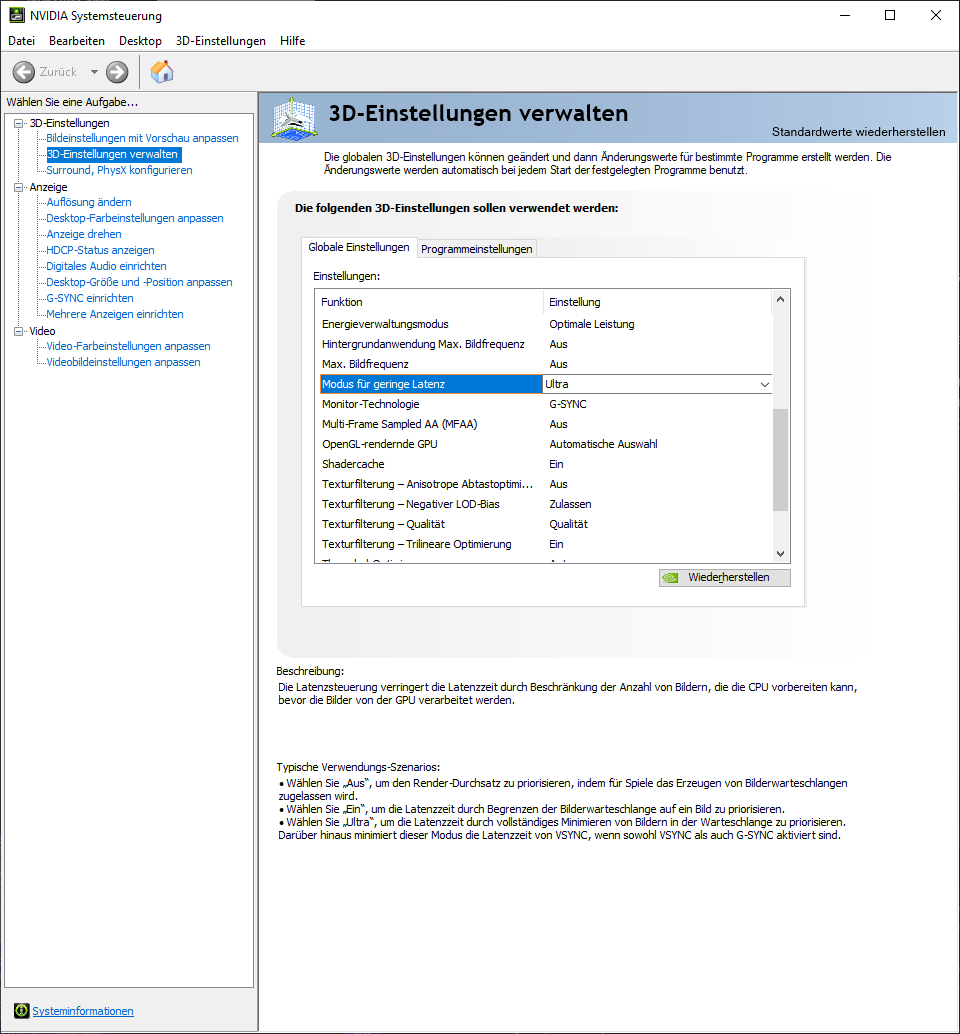Open Digitales Audio einrichten
The image size is (960, 1034).
coord(106,266)
